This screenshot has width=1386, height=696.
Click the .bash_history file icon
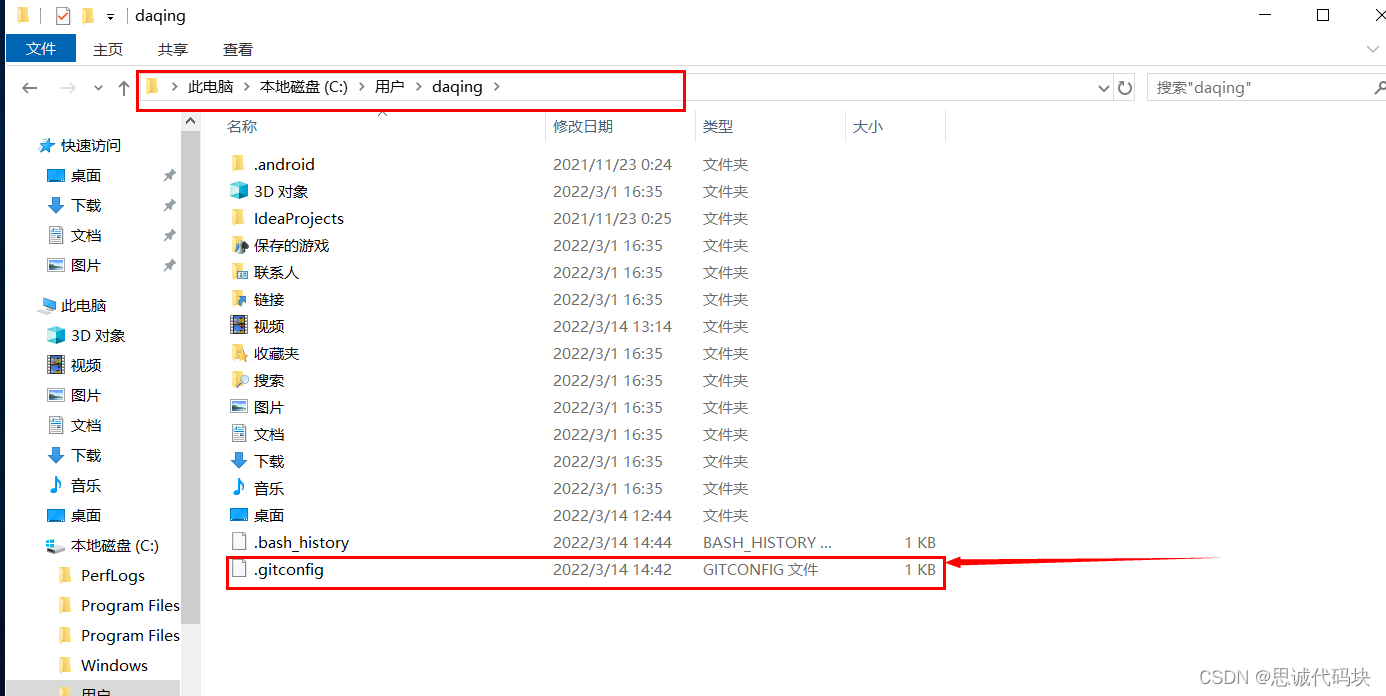pyautogui.click(x=238, y=542)
